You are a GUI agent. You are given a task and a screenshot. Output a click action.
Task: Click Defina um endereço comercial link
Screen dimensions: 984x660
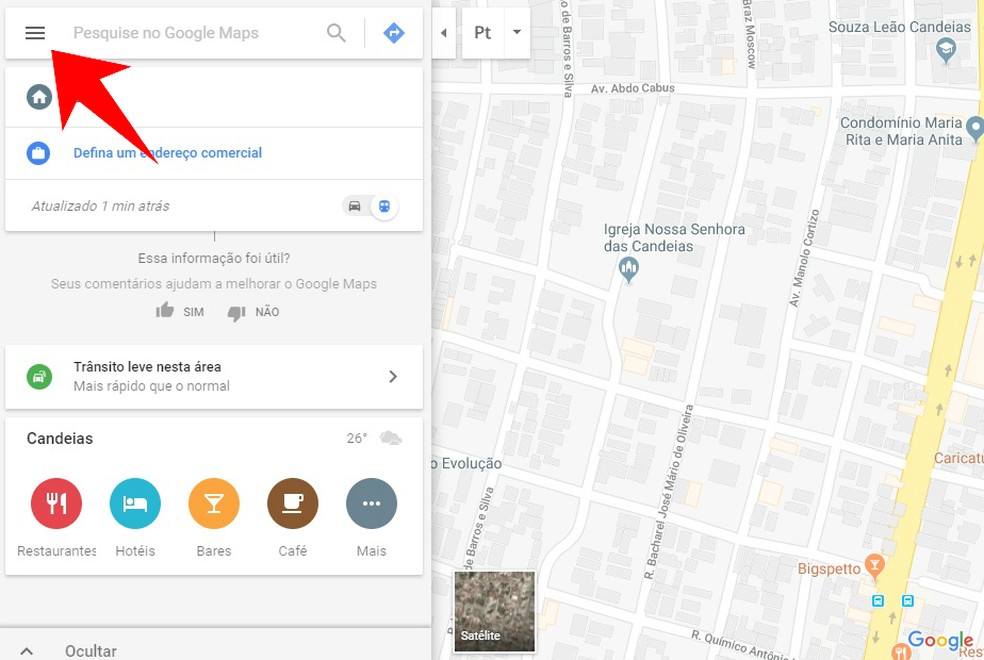pyautogui.click(x=168, y=152)
